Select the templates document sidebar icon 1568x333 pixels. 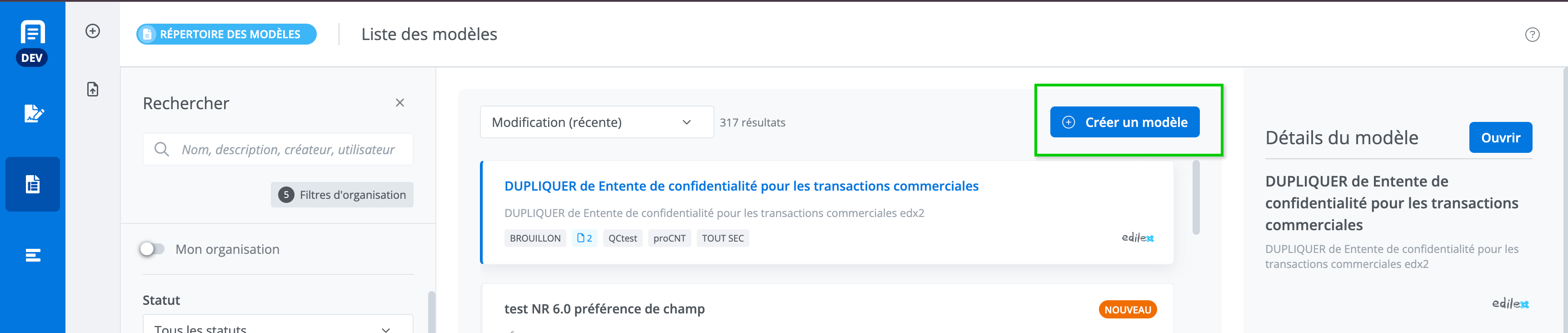33,184
